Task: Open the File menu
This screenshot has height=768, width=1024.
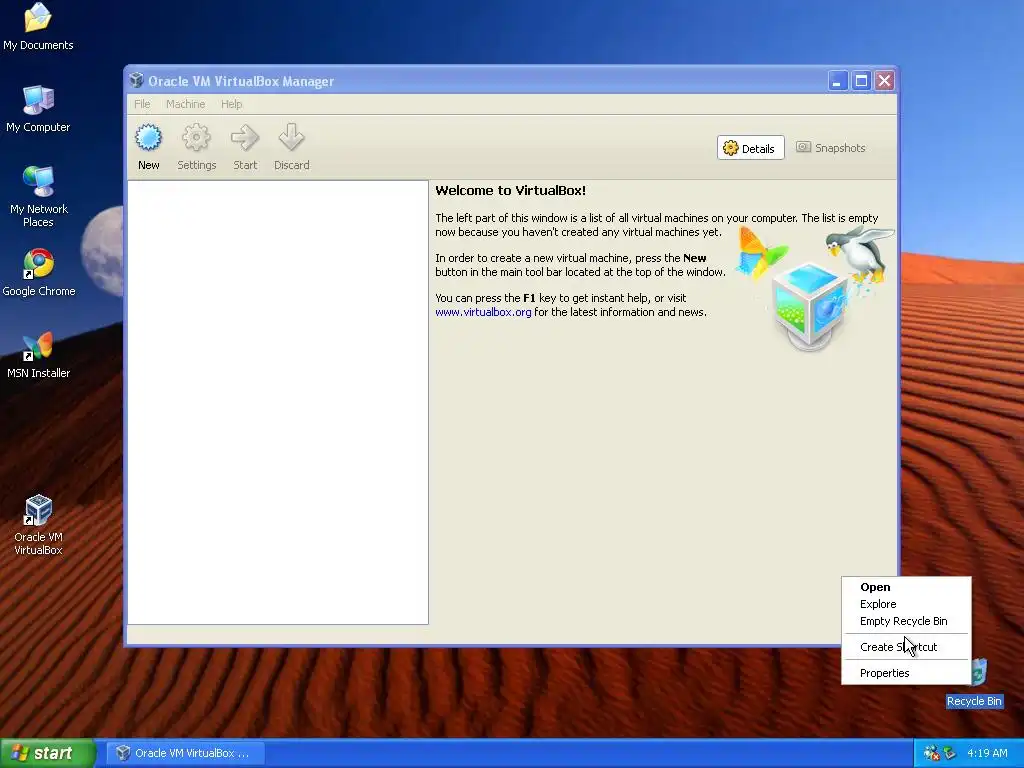Action: click(142, 104)
